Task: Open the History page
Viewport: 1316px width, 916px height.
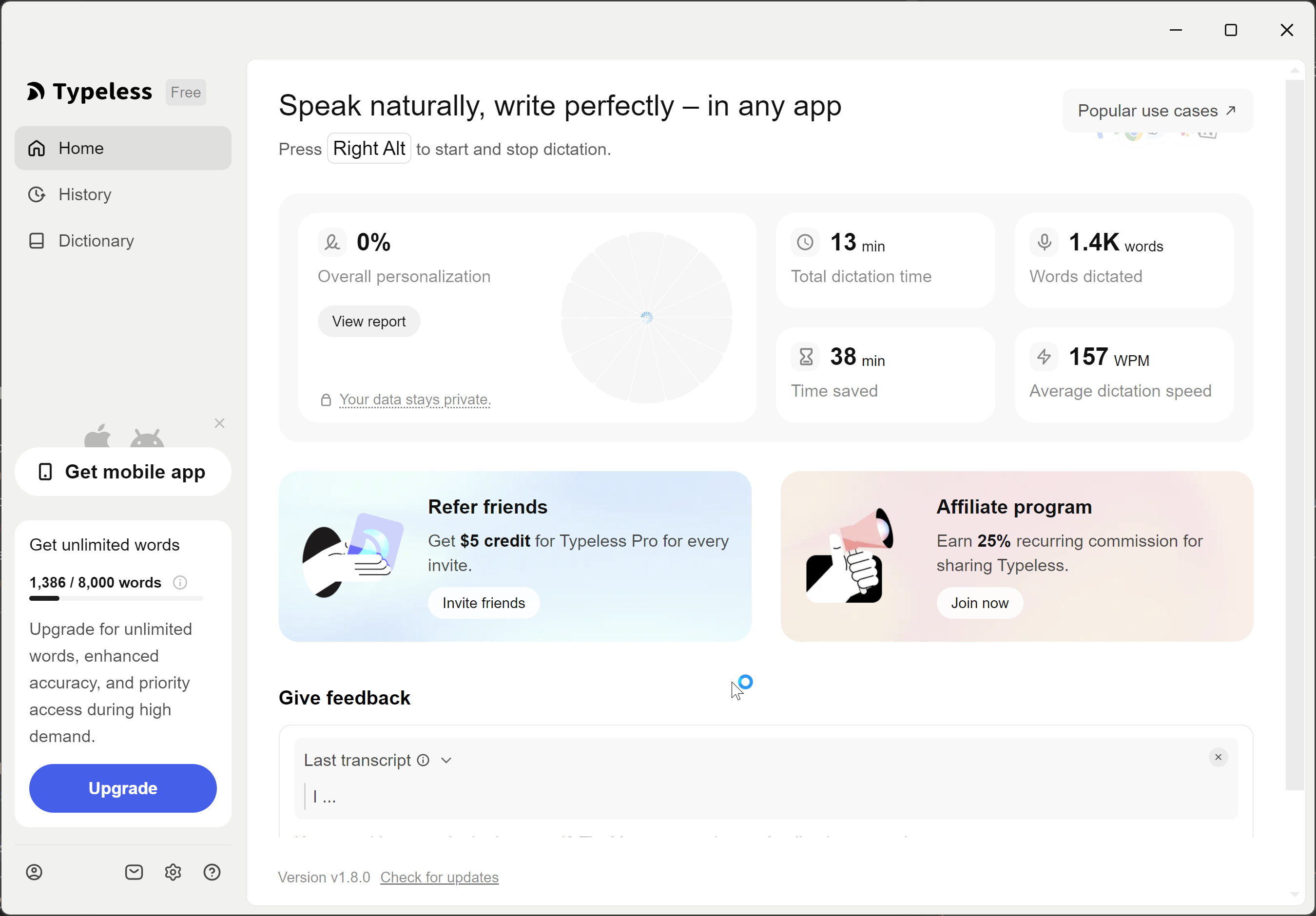Action: click(123, 195)
